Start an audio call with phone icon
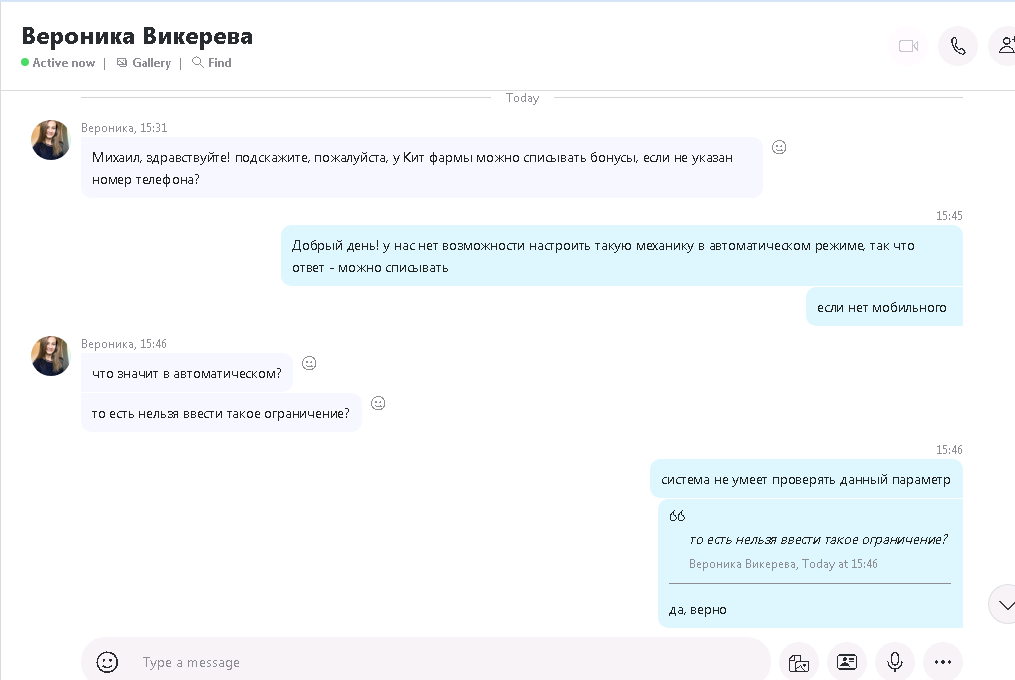The image size is (1015, 680). point(957,46)
